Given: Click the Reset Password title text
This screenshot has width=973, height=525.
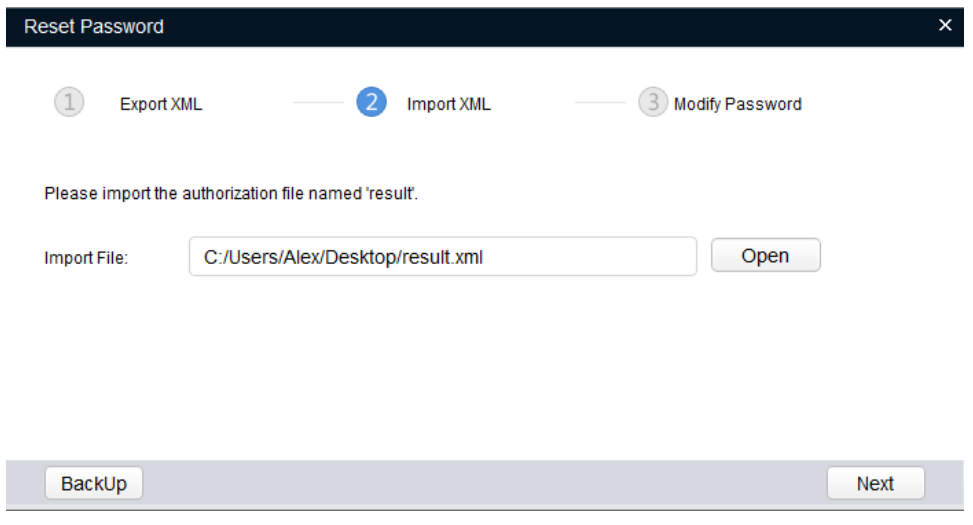Looking at the screenshot, I should (94, 27).
